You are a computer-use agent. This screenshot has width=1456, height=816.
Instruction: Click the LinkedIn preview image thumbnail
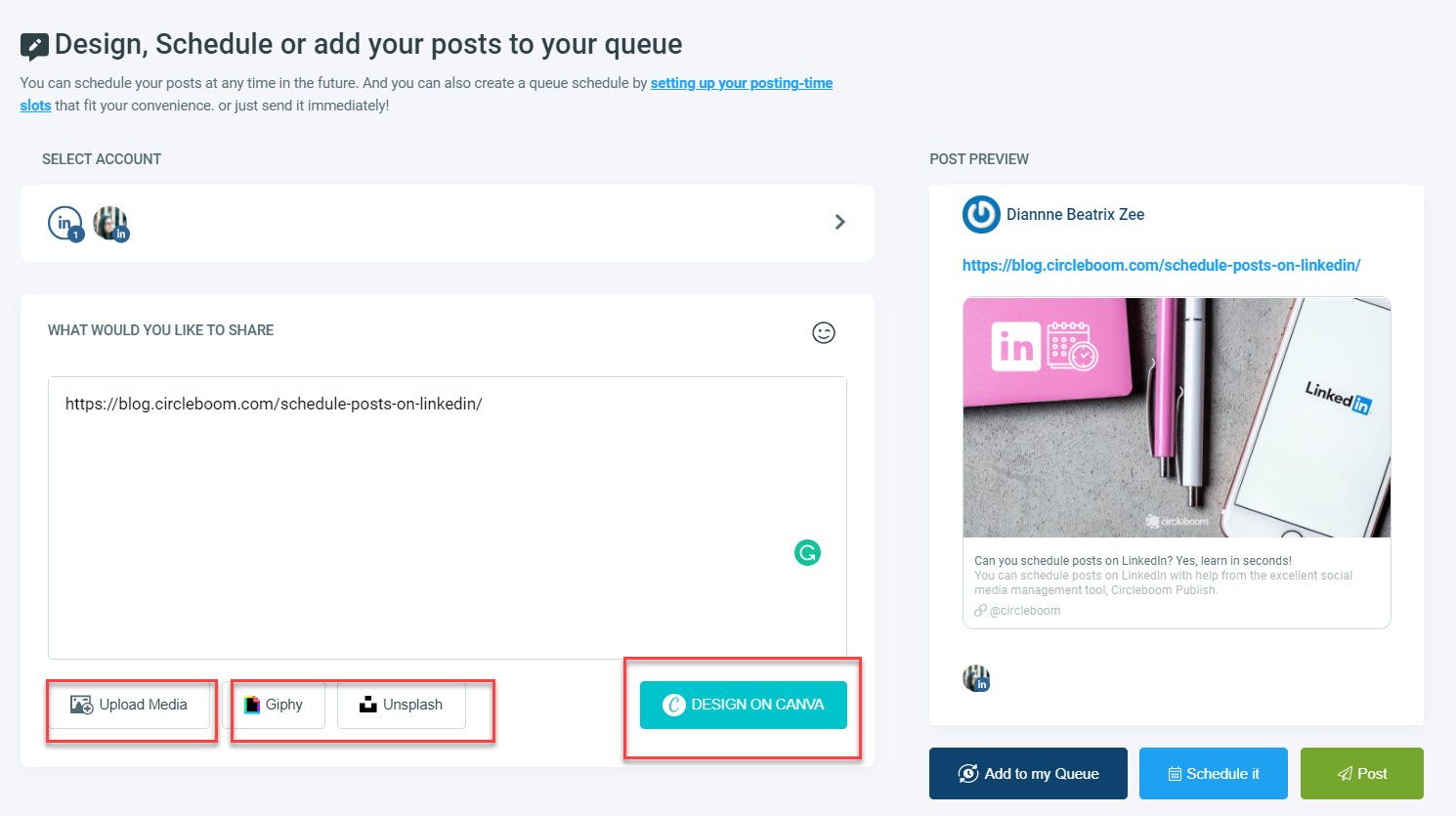[x=1177, y=417]
